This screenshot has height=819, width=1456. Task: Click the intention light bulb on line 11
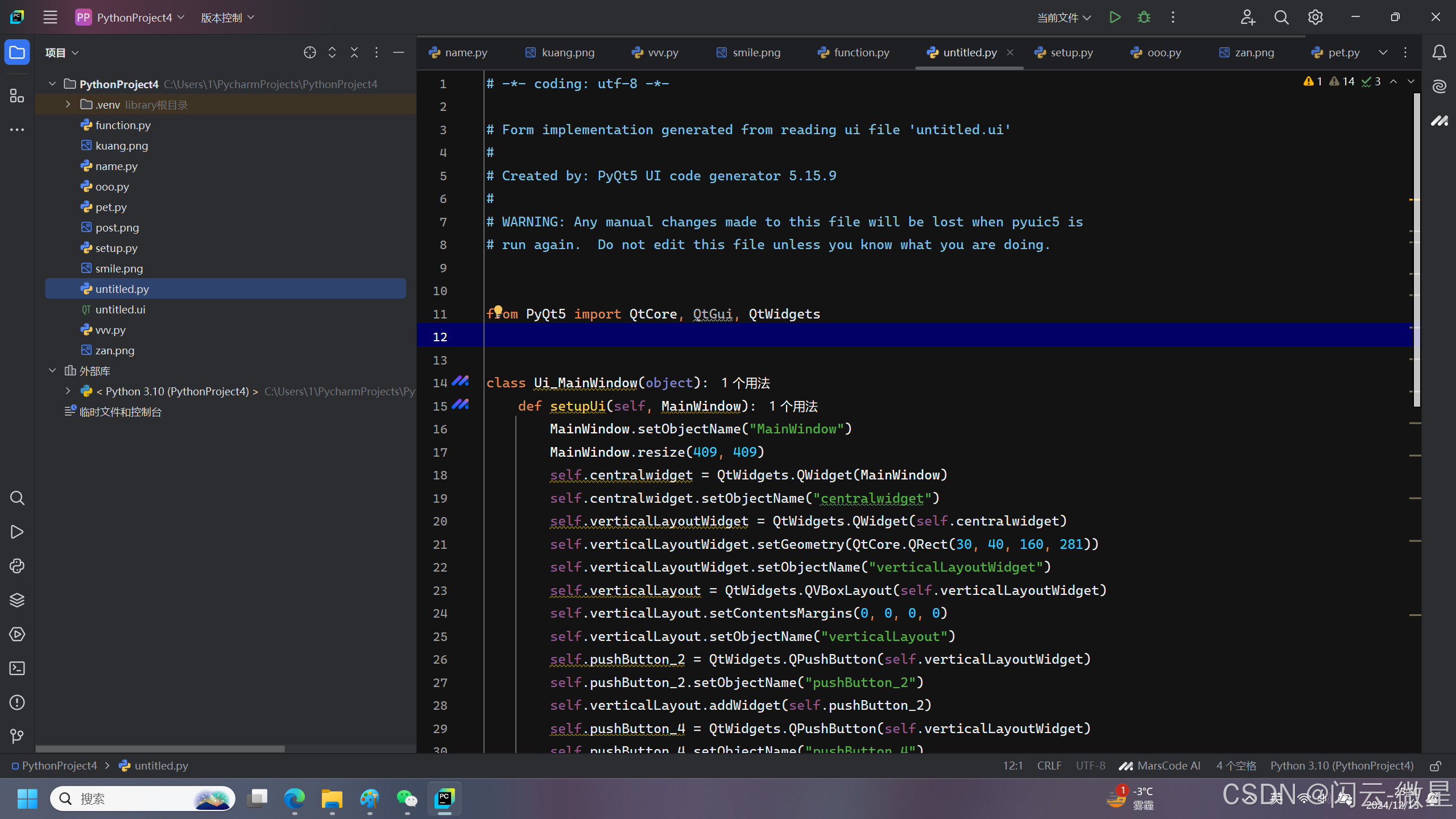tap(498, 310)
